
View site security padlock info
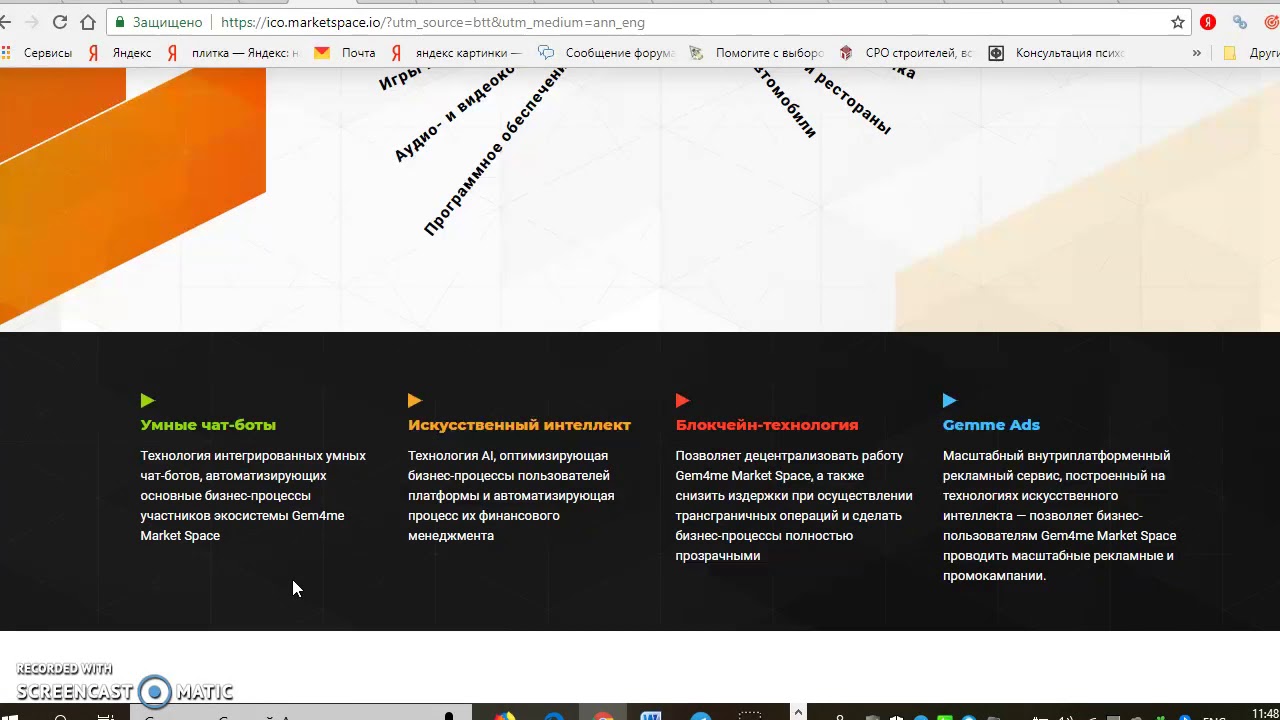(x=120, y=22)
